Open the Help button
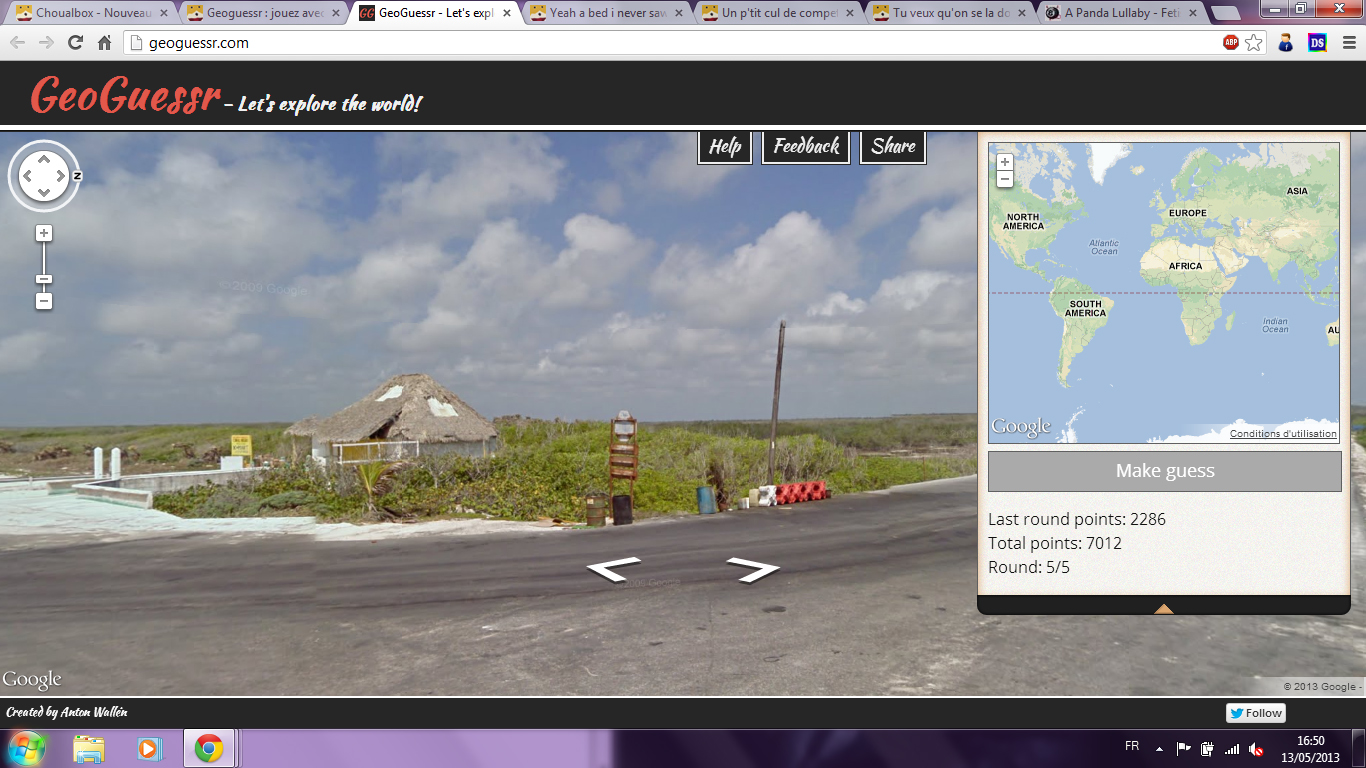The width and height of the screenshot is (1366, 768). point(725,146)
